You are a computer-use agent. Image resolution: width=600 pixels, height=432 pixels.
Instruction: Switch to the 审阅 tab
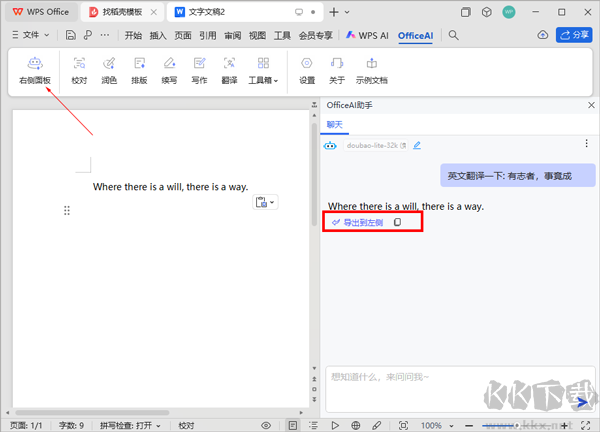coord(233,36)
